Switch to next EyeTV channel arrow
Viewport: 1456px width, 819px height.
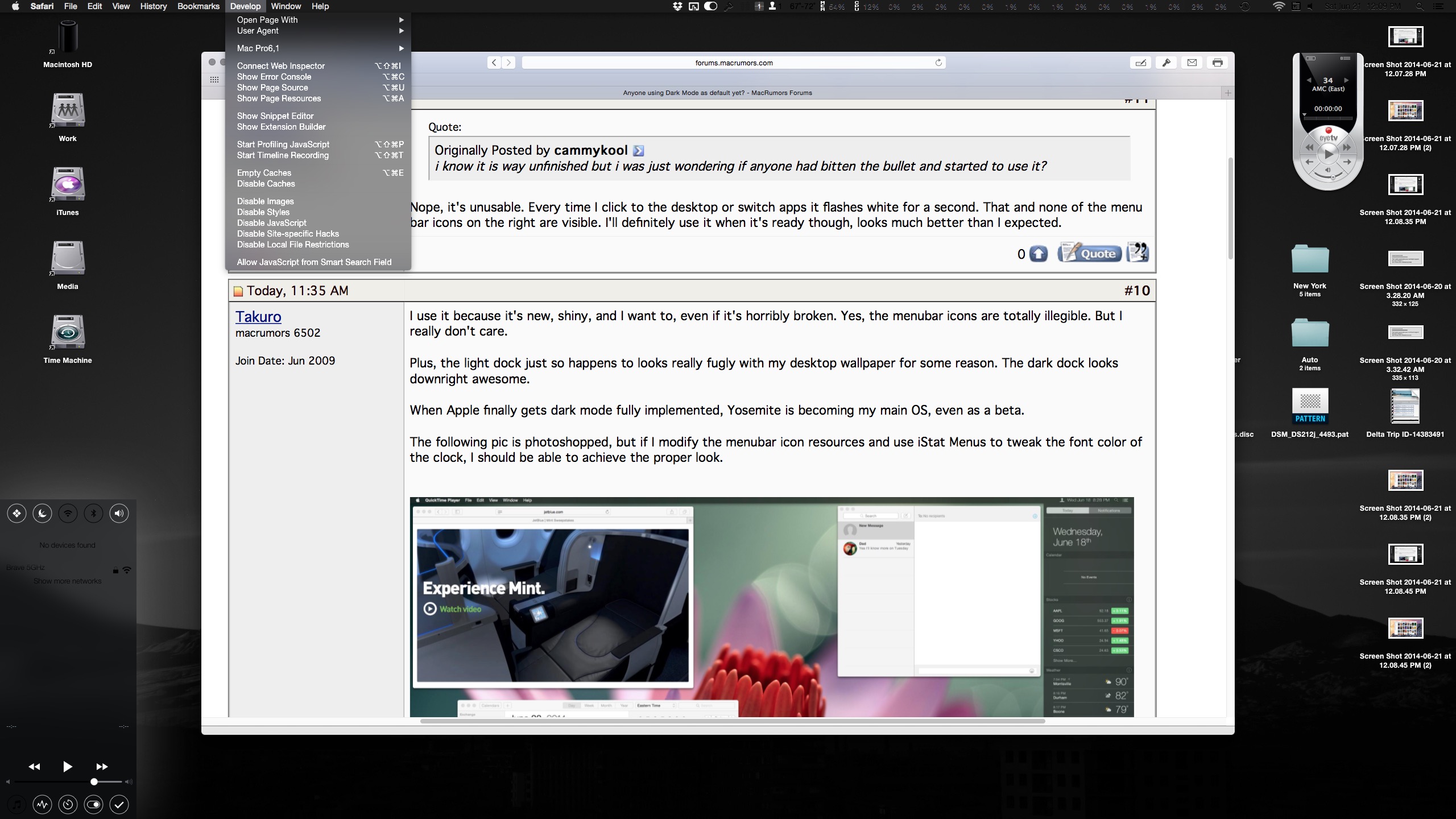coord(1346,80)
